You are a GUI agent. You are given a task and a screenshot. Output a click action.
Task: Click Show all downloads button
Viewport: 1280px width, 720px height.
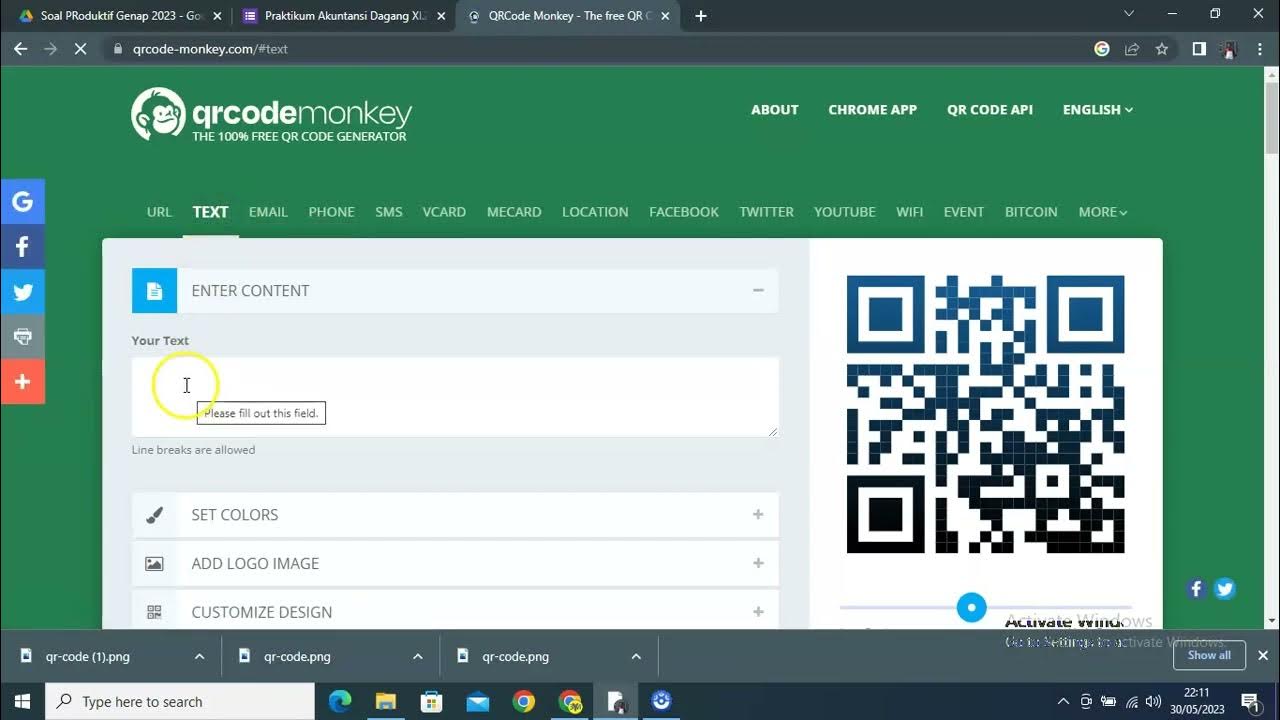[1209, 656]
